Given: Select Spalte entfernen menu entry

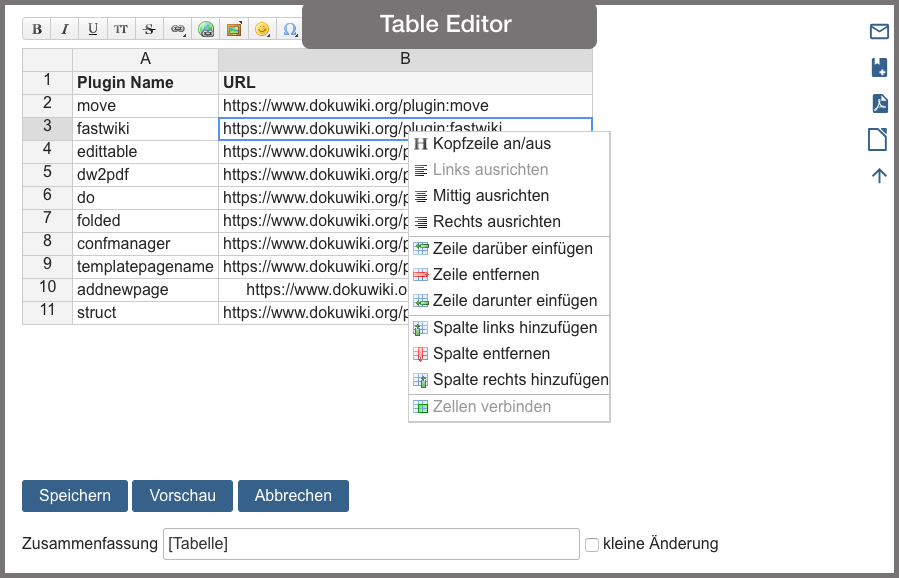Looking at the screenshot, I should [509, 354].
